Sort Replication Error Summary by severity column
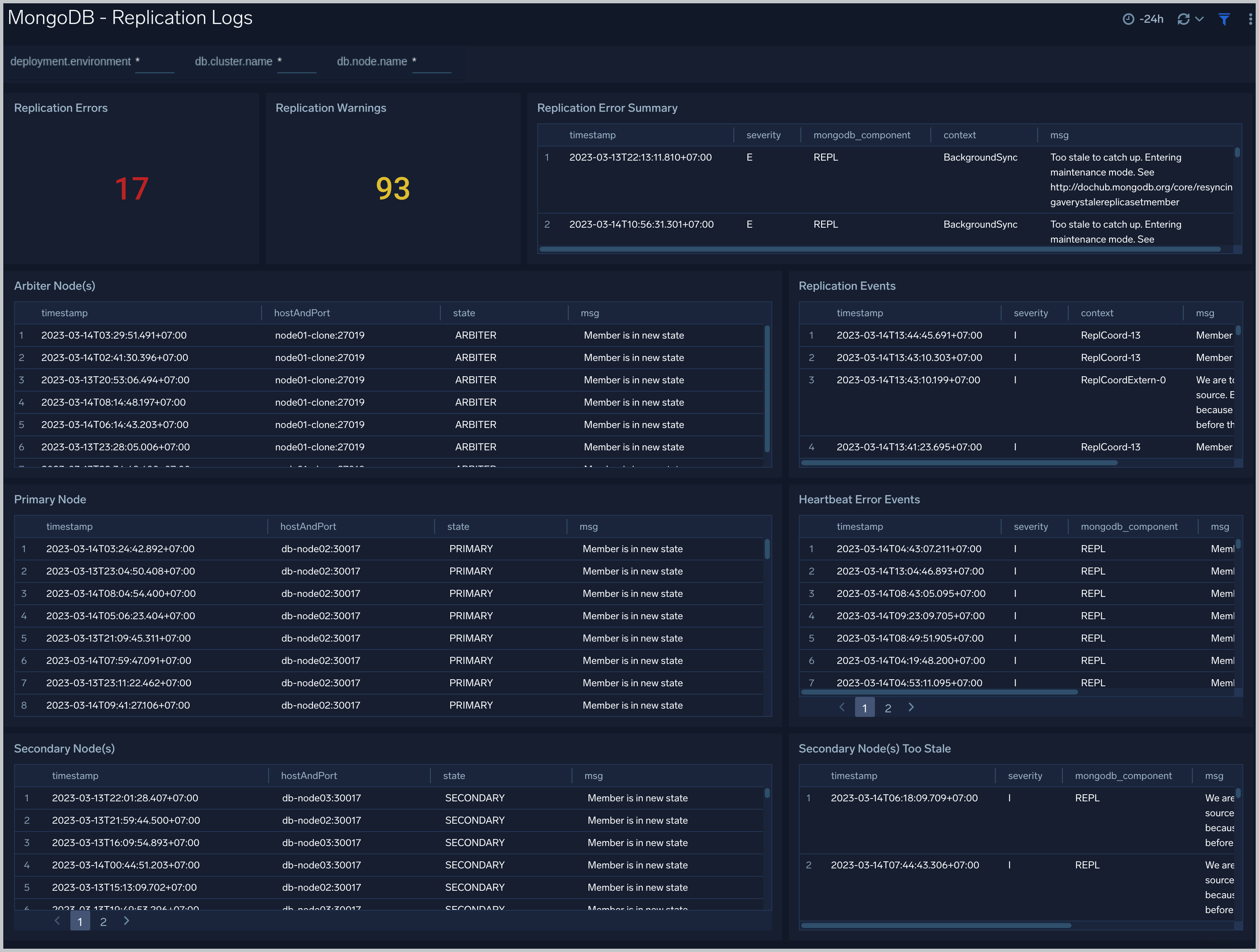 (763, 135)
